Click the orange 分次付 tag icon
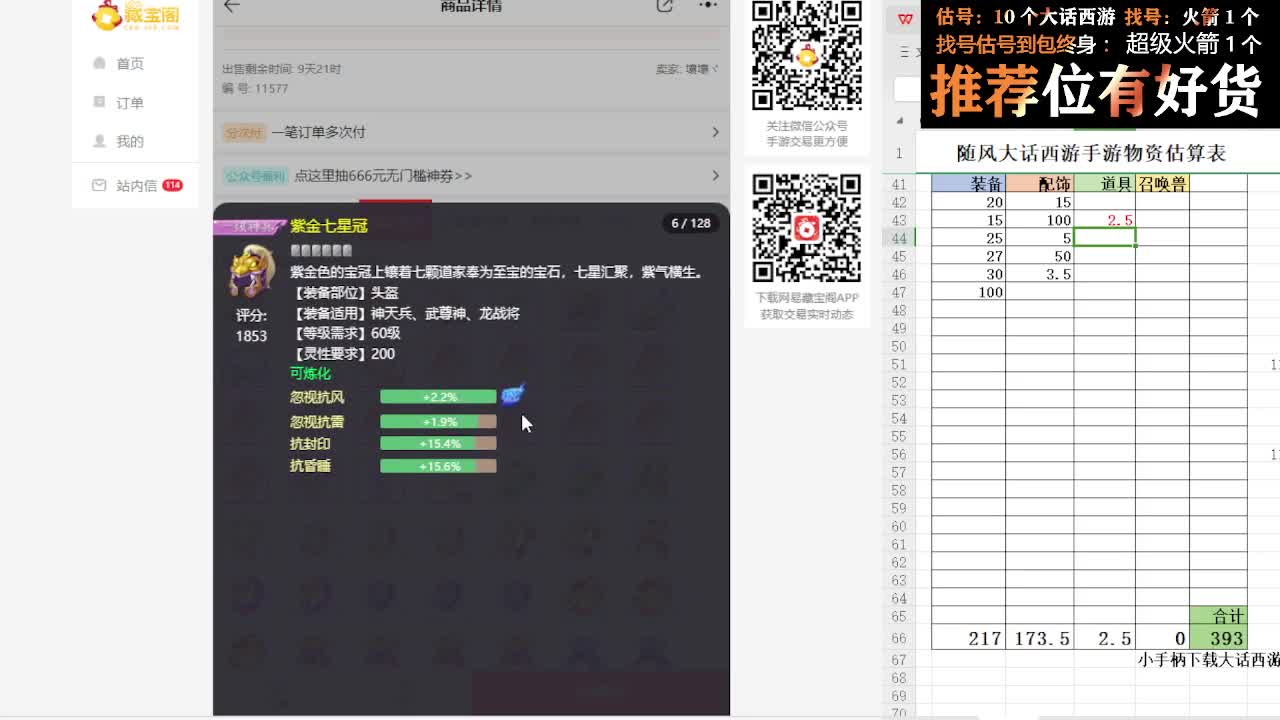This screenshot has width=1280, height=720. click(245, 131)
